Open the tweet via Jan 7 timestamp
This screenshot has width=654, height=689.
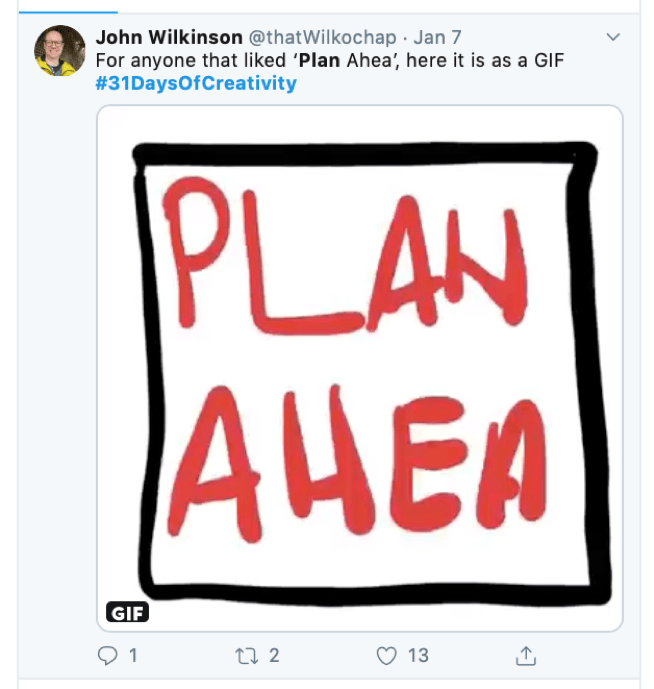pyautogui.click(x=437, y=37)
